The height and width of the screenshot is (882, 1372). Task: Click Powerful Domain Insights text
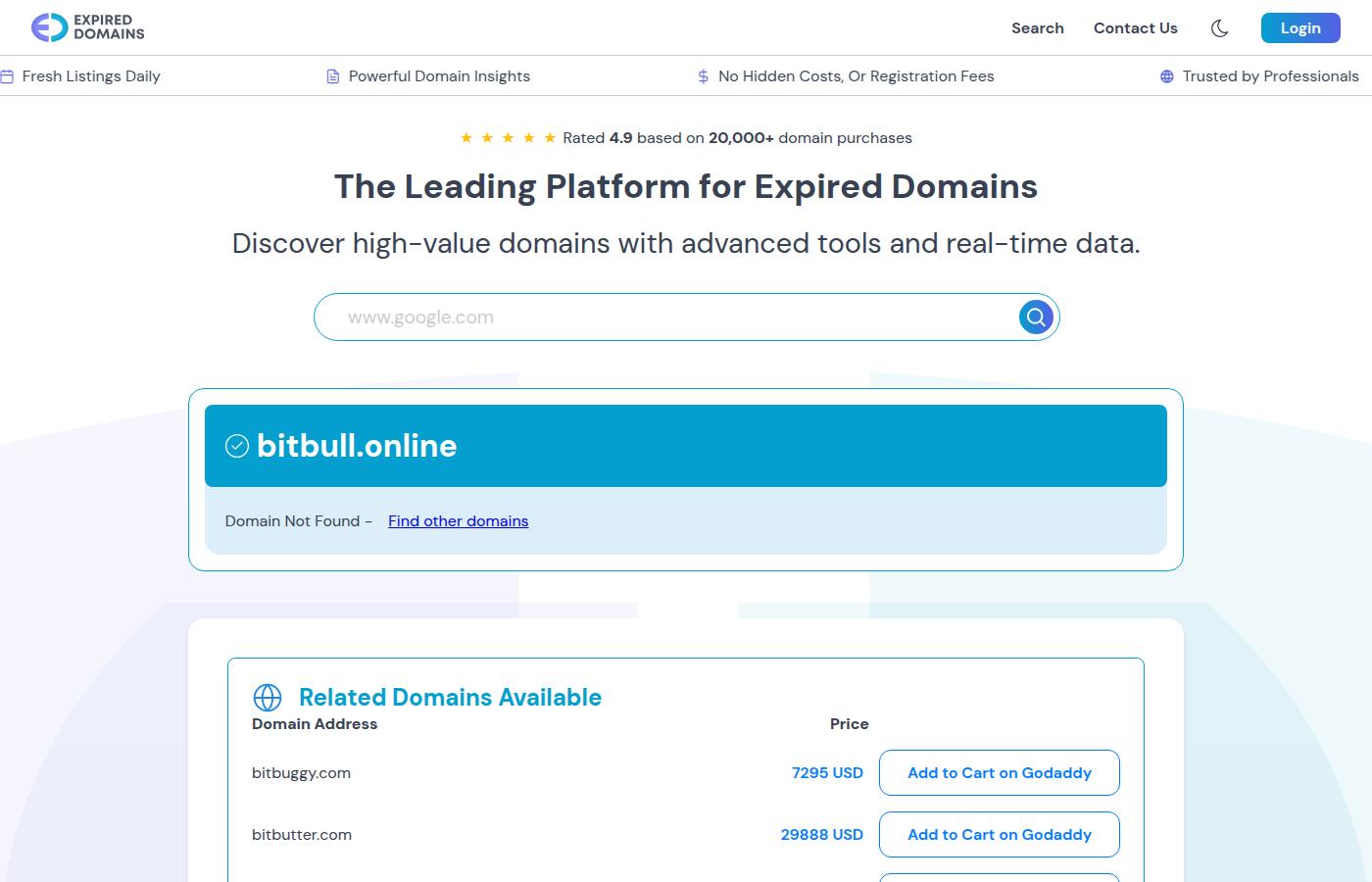tap(439, 76)
